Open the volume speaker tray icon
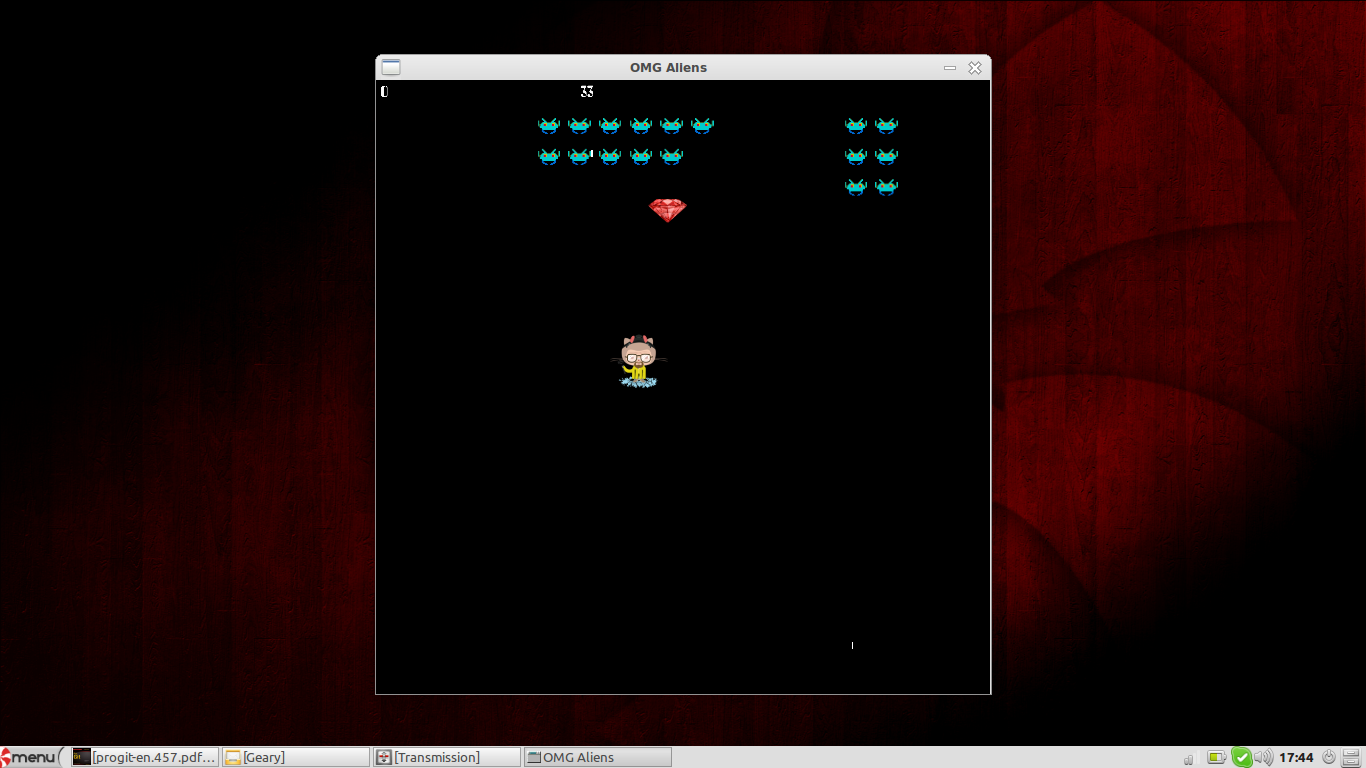Viewport: 1366px width, 768px height. coord(1264,757)
